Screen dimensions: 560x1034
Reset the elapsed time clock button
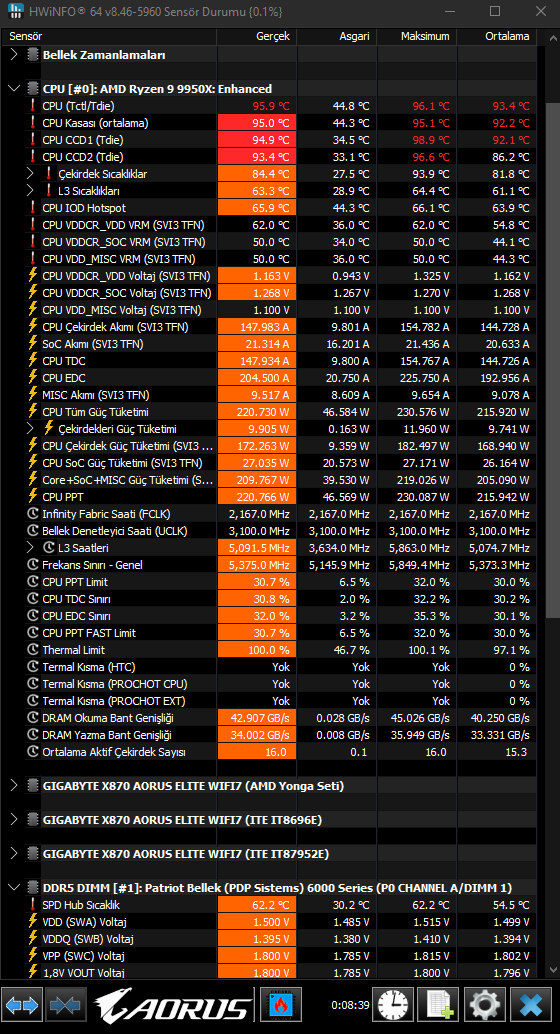(394, 1004)
